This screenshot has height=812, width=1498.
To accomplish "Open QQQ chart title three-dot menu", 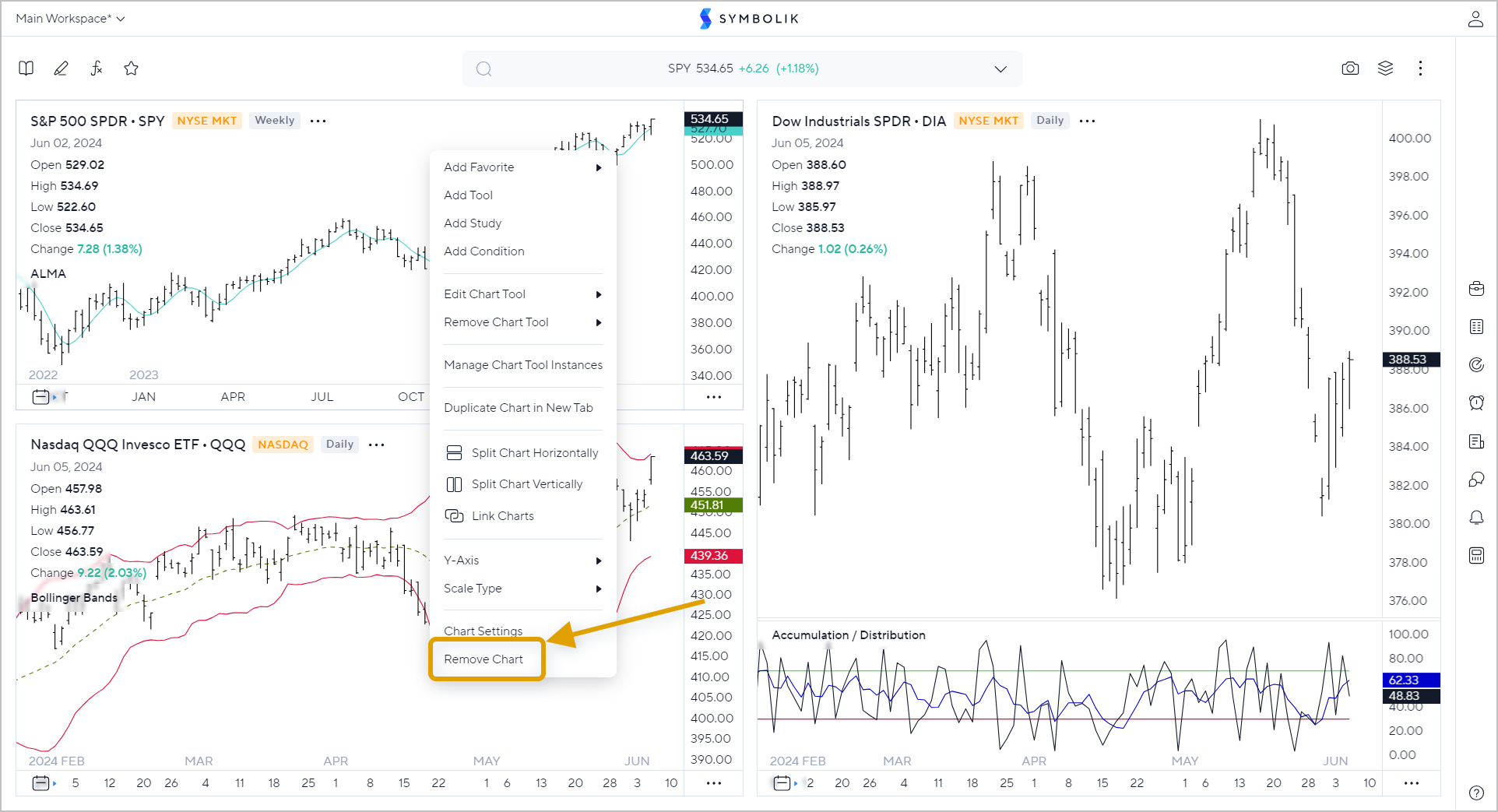I will coord(376,445).
